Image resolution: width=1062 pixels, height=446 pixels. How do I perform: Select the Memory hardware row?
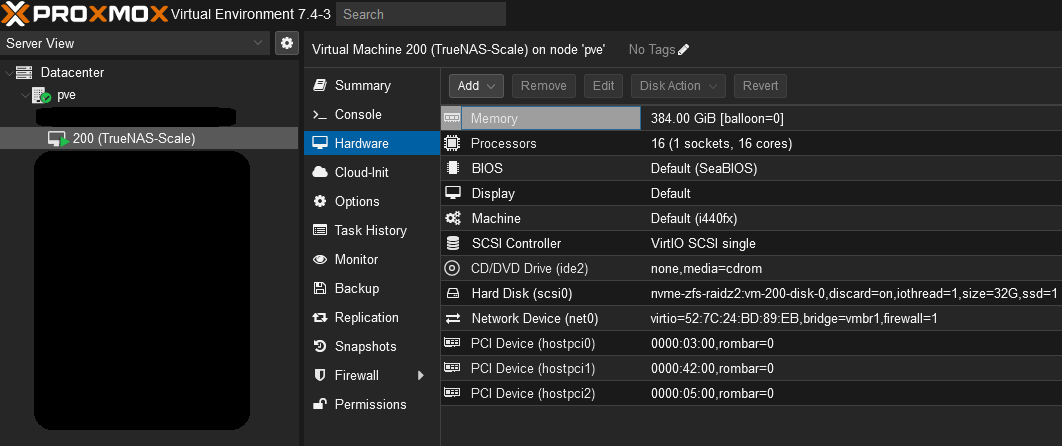[751, 118]
